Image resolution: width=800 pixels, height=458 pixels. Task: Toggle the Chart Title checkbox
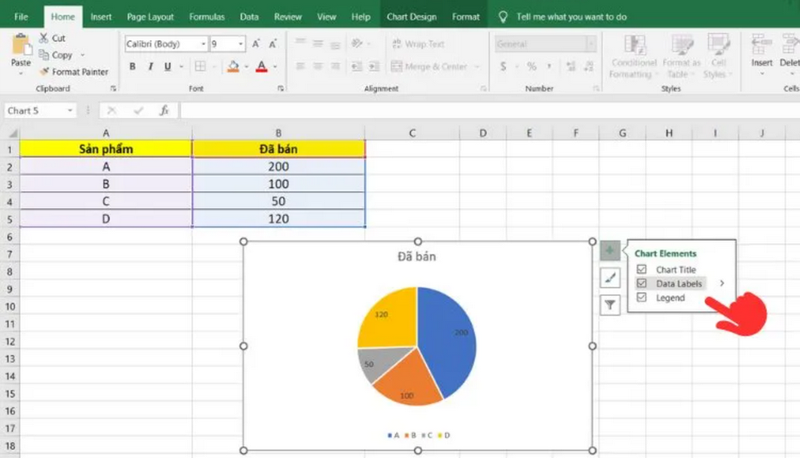click(x=641, y=269)
